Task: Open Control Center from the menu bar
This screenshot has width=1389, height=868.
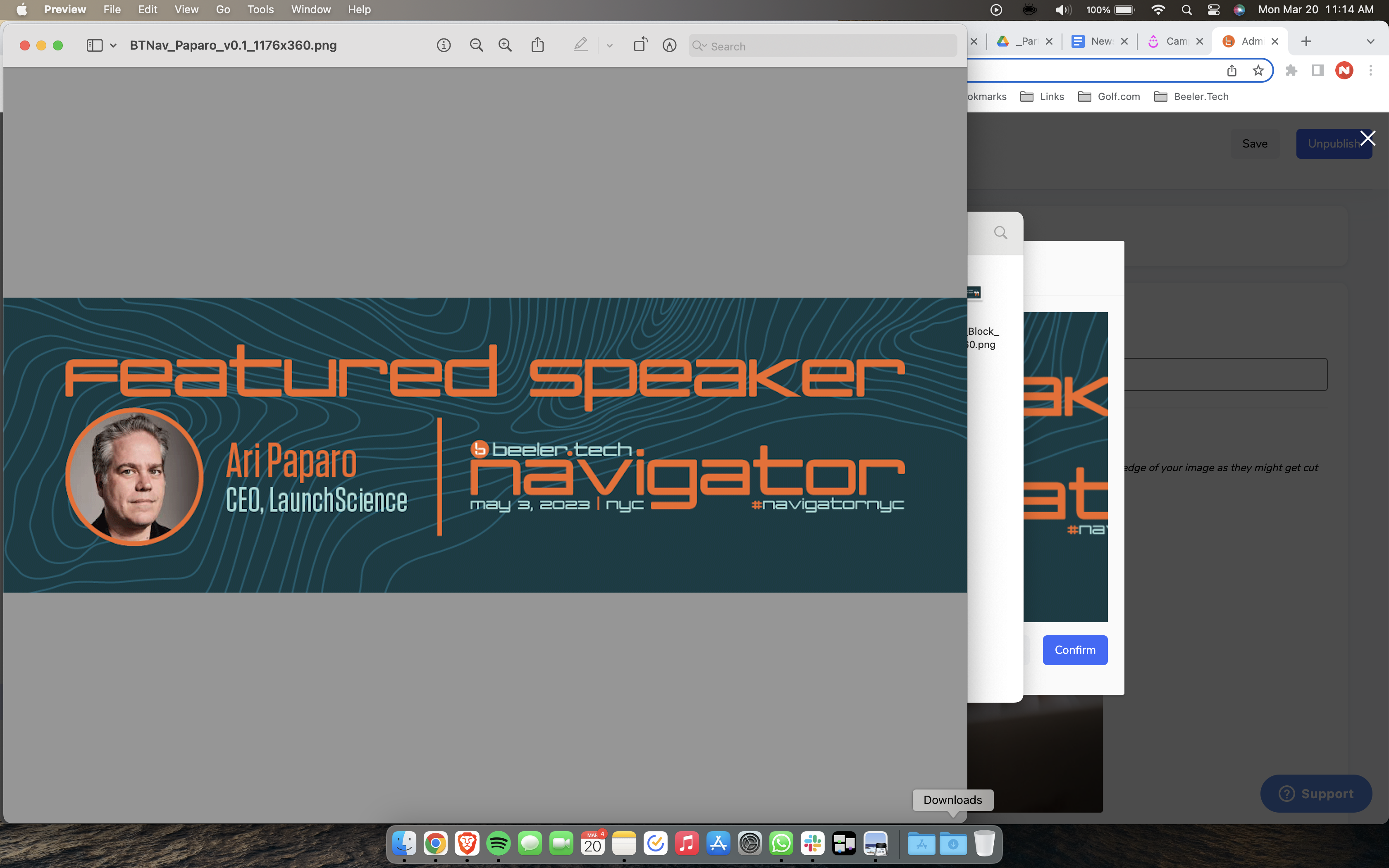Action: tap(1213, 10)
